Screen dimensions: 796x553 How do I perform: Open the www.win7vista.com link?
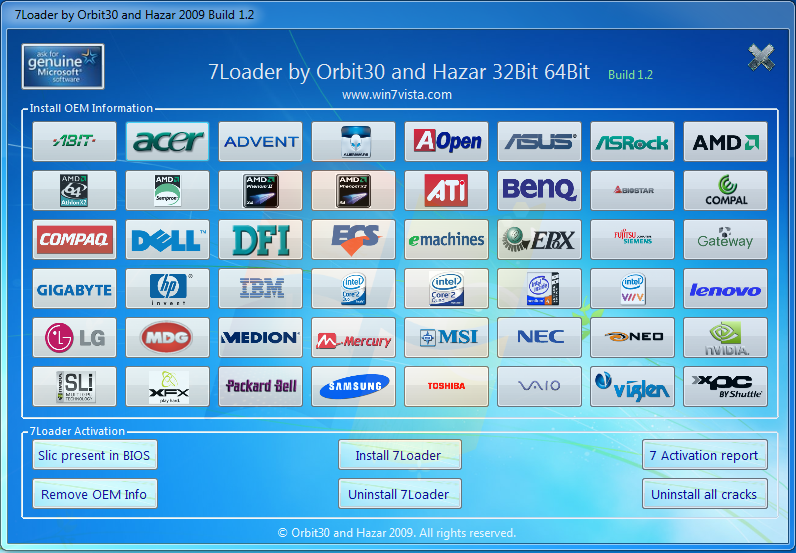pyautogui.click(x=397, y=95)
